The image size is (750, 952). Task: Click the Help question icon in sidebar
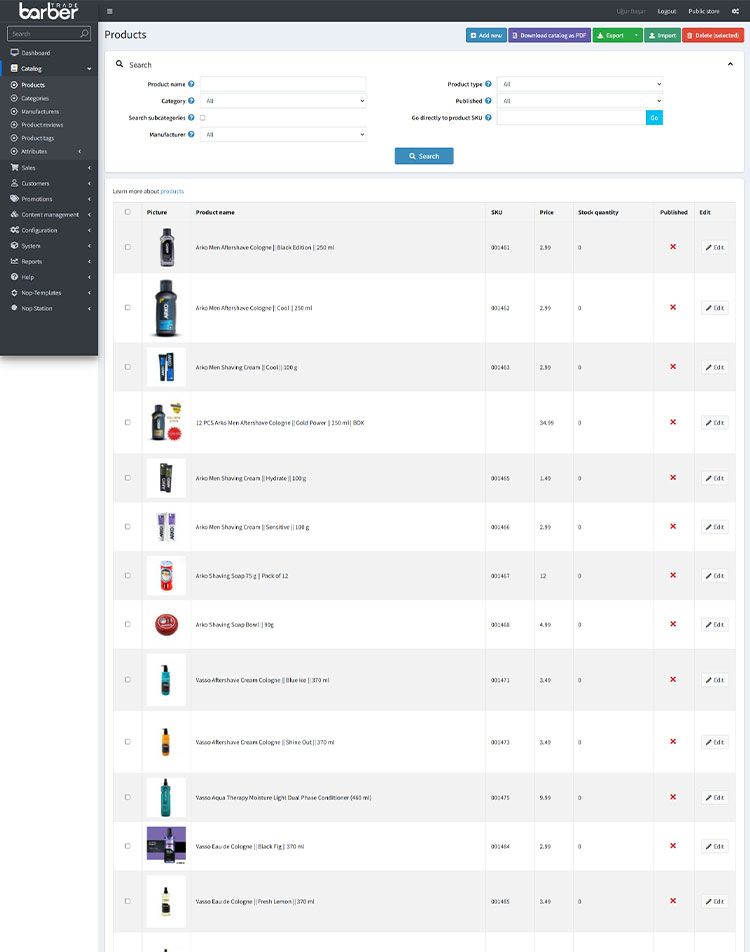[x=15, y=277]
